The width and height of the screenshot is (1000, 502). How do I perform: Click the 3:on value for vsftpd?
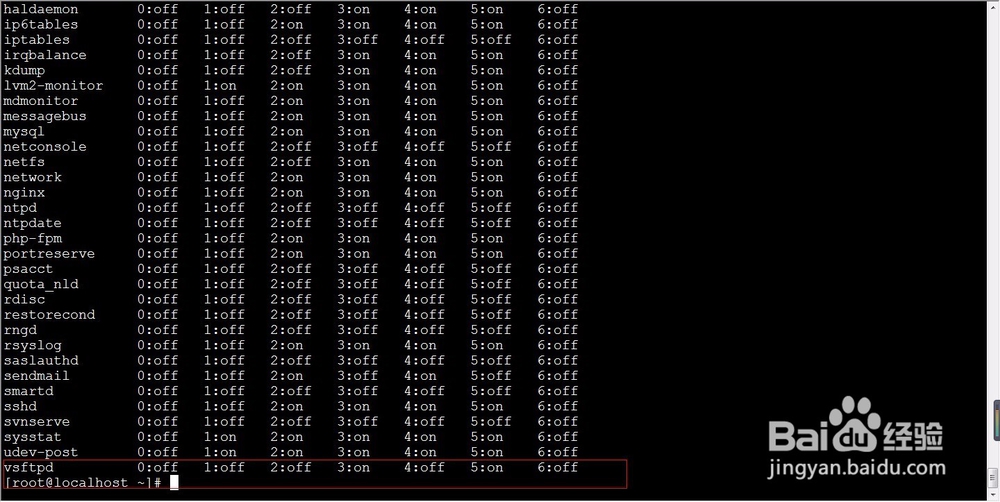click(x=353, y=468)
